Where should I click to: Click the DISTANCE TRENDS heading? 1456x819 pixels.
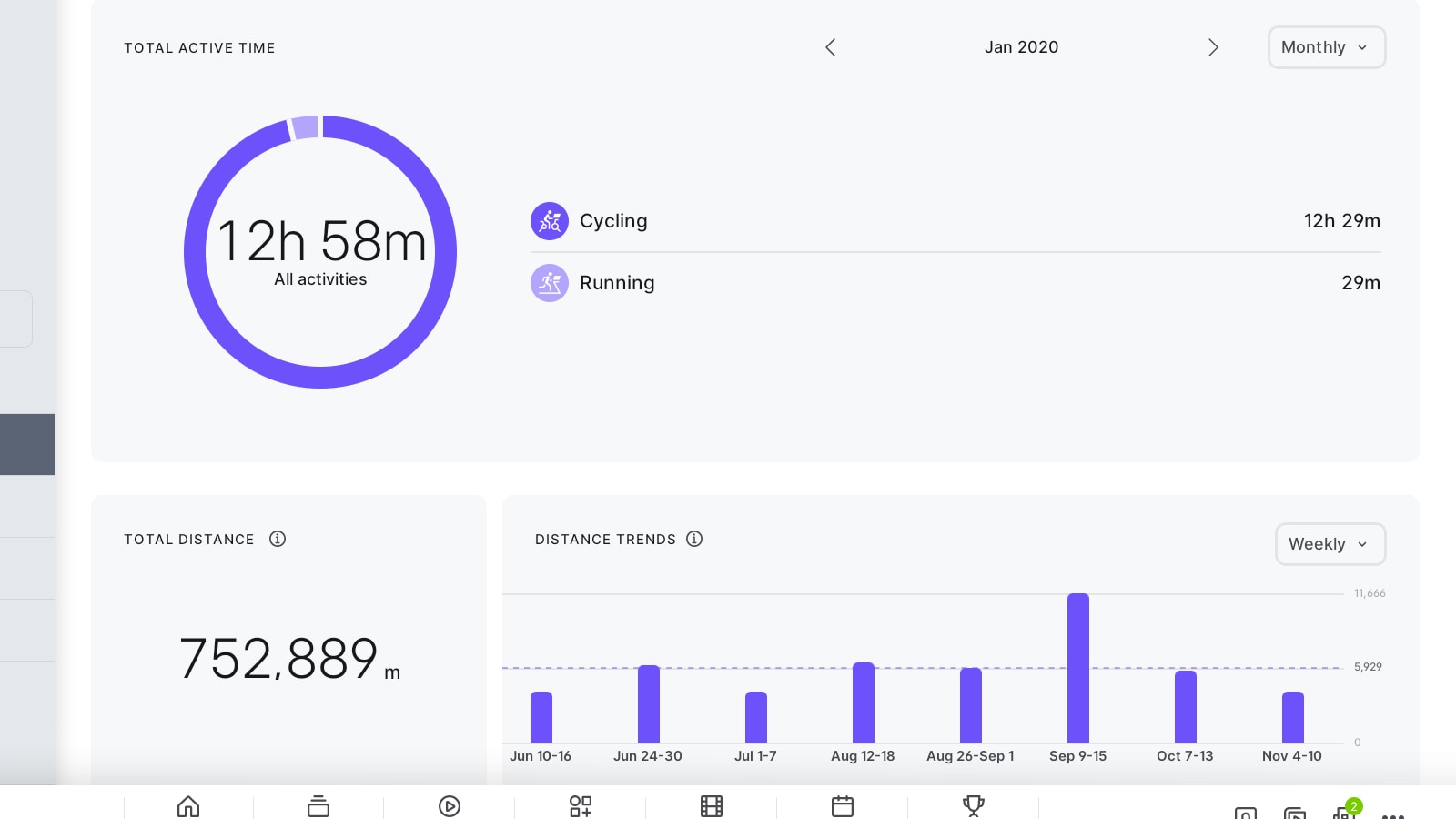[605, 540]
